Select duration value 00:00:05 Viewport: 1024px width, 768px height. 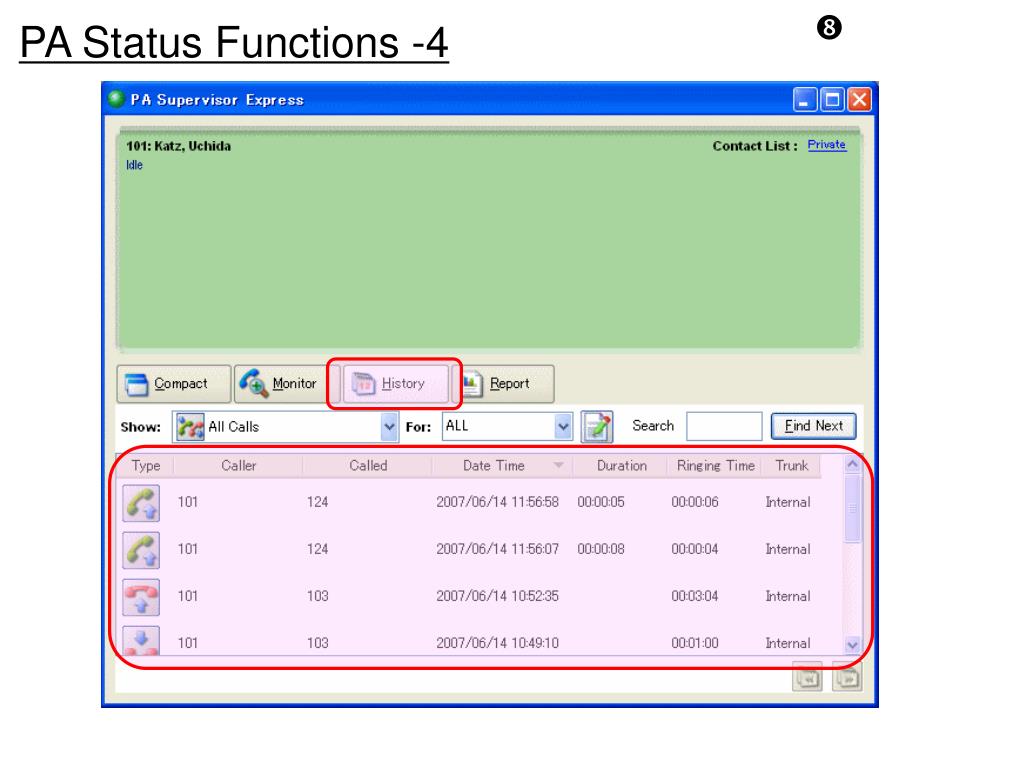click(601, 502)
